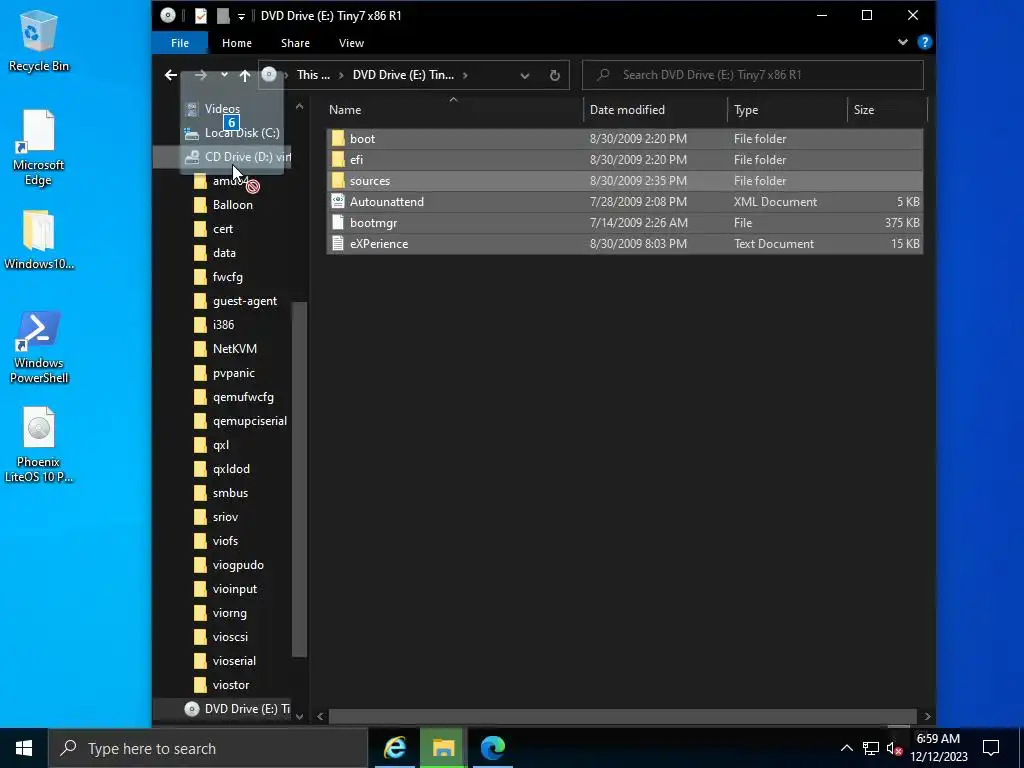Click the navigation pane vertical scrollbar
The height and width of the screenshot is (768, 1024).
coord(299,480)
